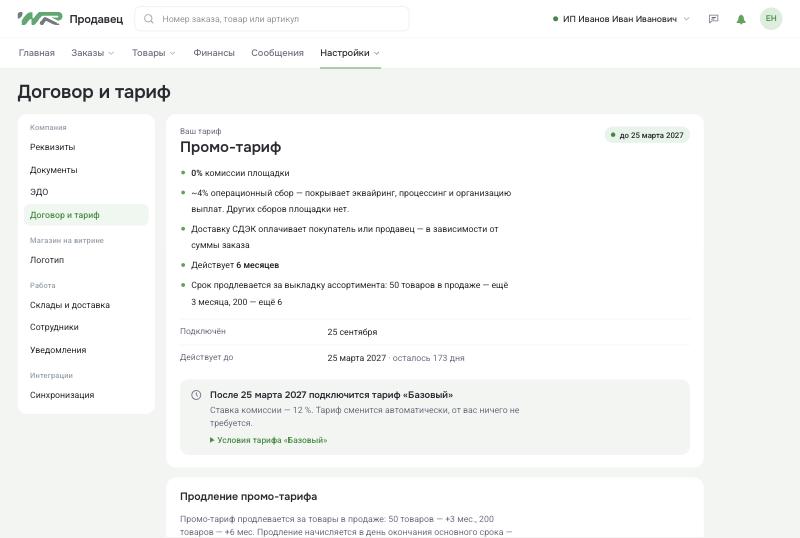This screenshot has width=800, height=538.
Task: Go to the Главная tab
Action: [x=36, y=53]
